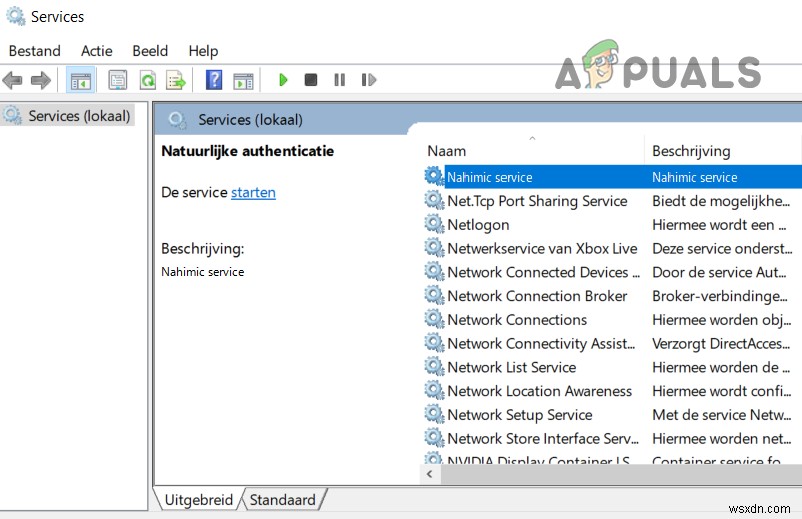Click gear icon of Network Connection Broker

434,295
